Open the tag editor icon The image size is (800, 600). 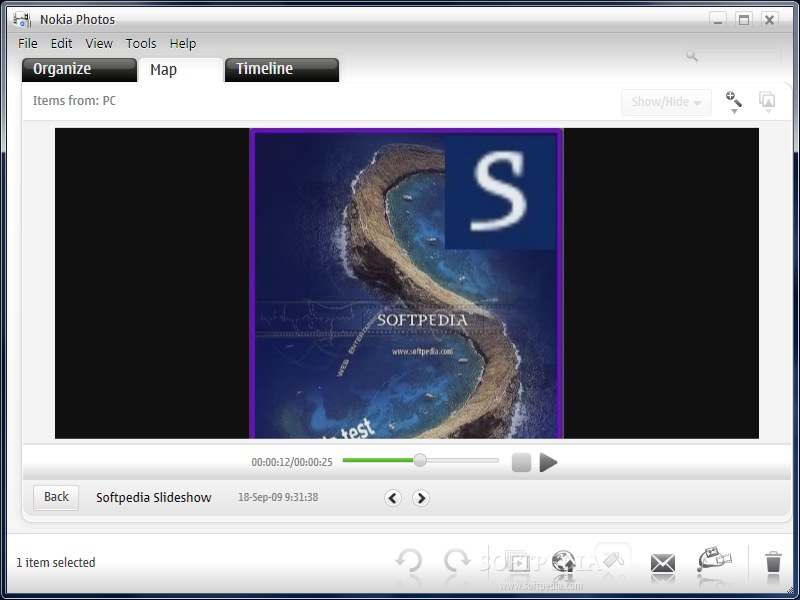(613, 559)
